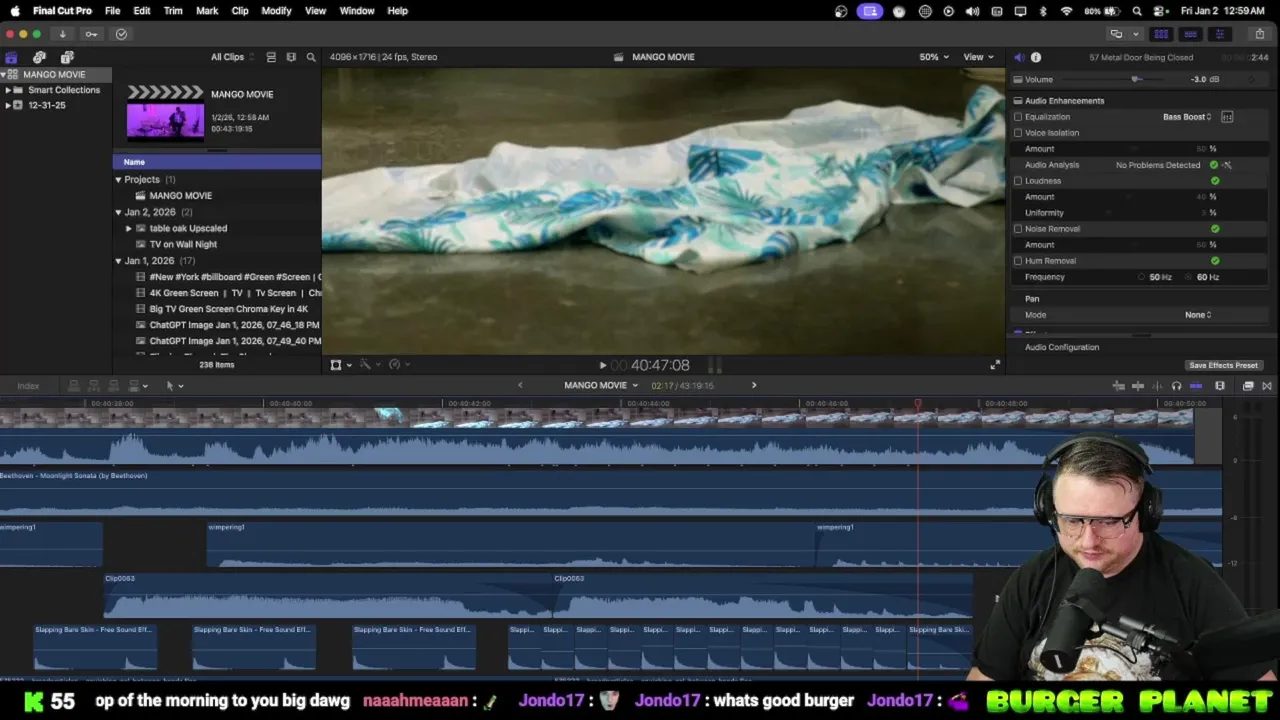
Task: Open the Bass Boost equalization dropdown
Action: point(1187,117)
